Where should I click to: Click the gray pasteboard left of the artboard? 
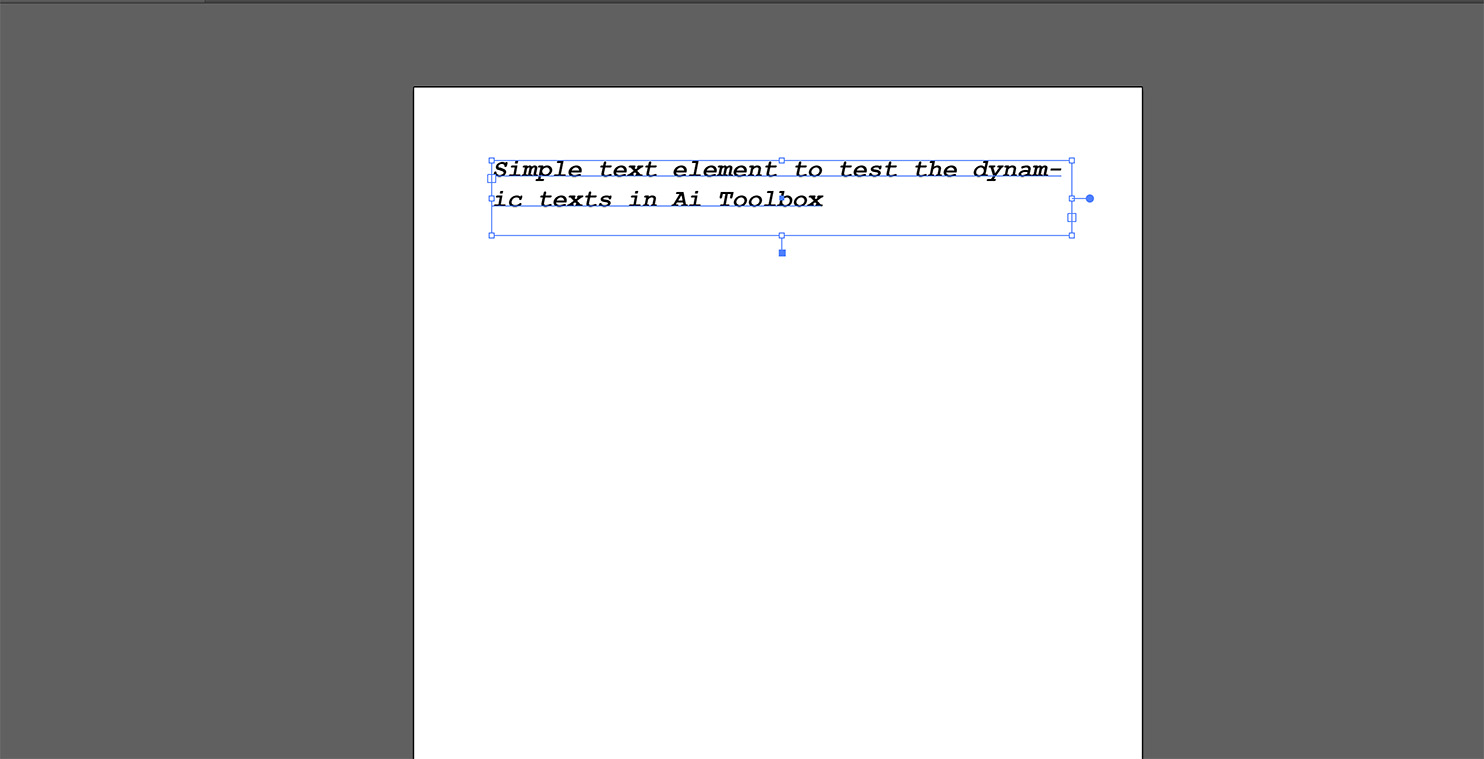click(200, 400)
